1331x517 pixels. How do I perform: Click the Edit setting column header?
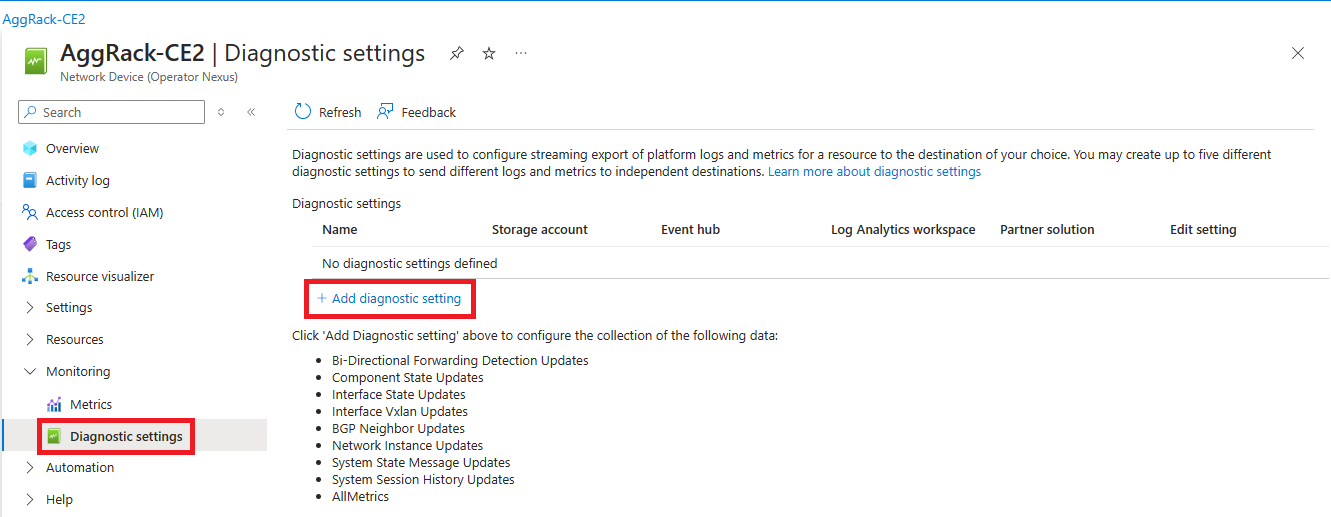pyautogui.click(x=1203, y=229)
